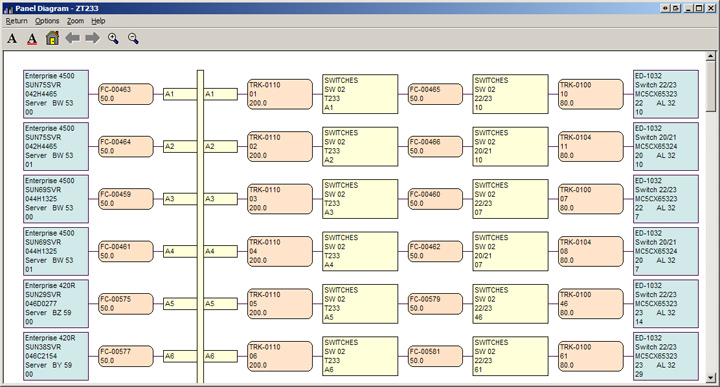Click the vertical scrollbar up arrow
Screen dimensions: 720x387
(x=710, y=56)
